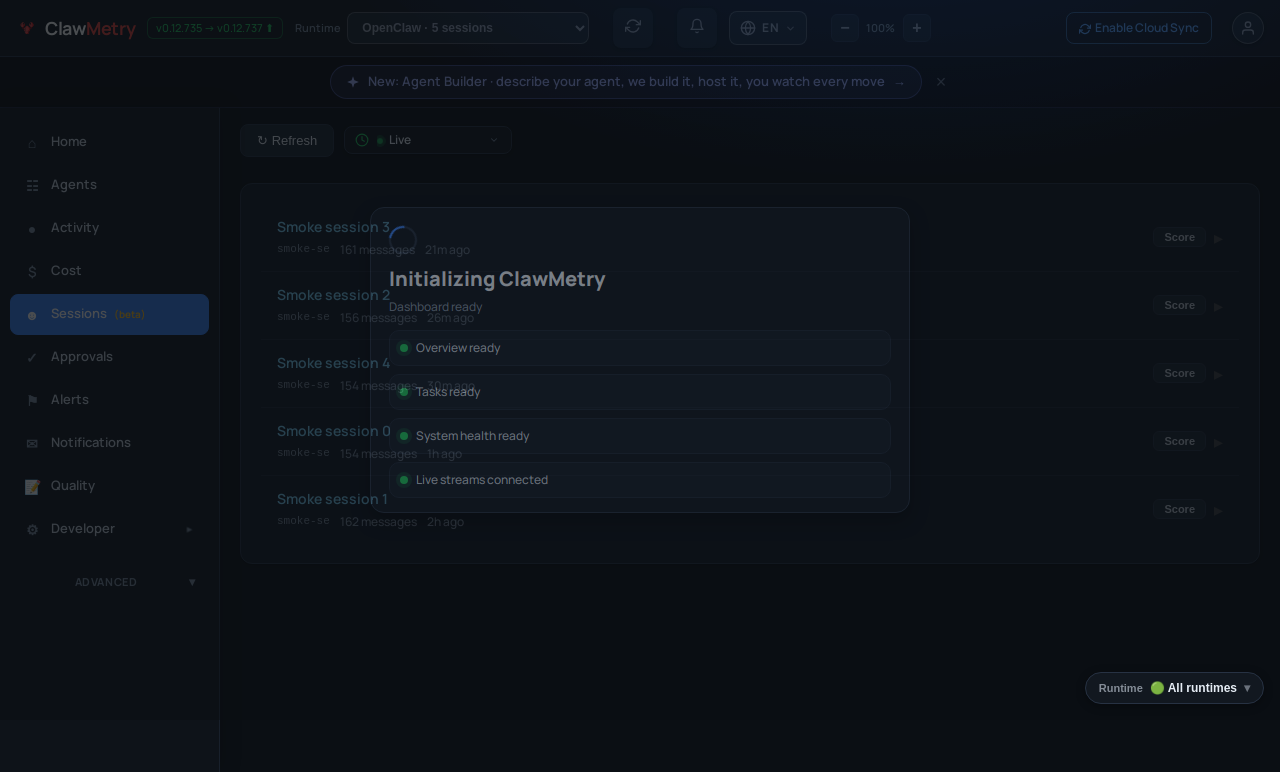
Task: Open Alerts page in sidebar
Action: 110,400
